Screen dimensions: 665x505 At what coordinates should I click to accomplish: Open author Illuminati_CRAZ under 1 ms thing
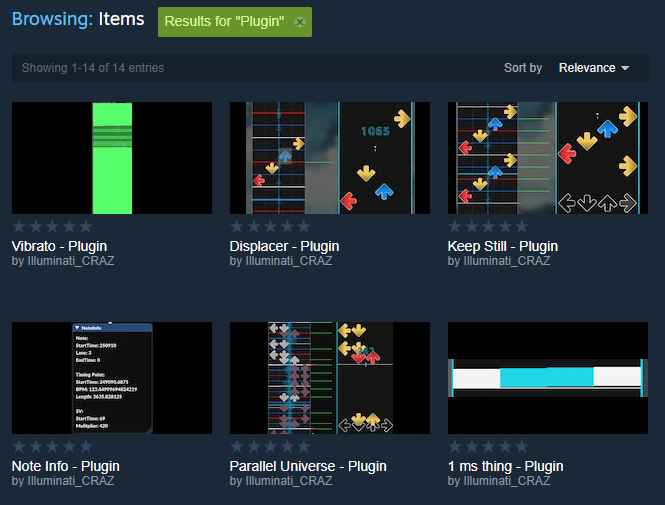tap(507, 481)
